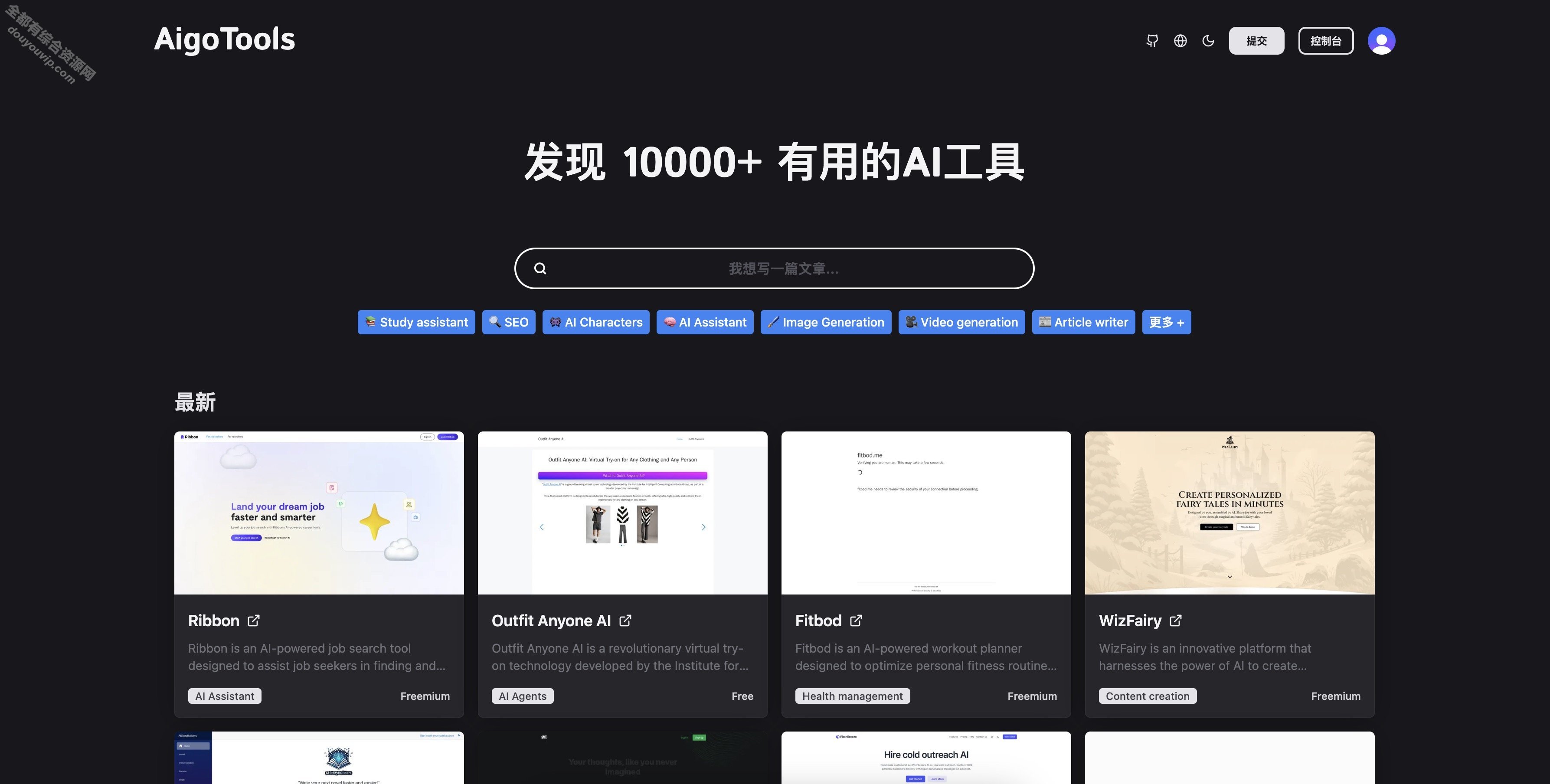Select the Study assistant filter tab
1550x784 pixels.
[x=416, y=321]
